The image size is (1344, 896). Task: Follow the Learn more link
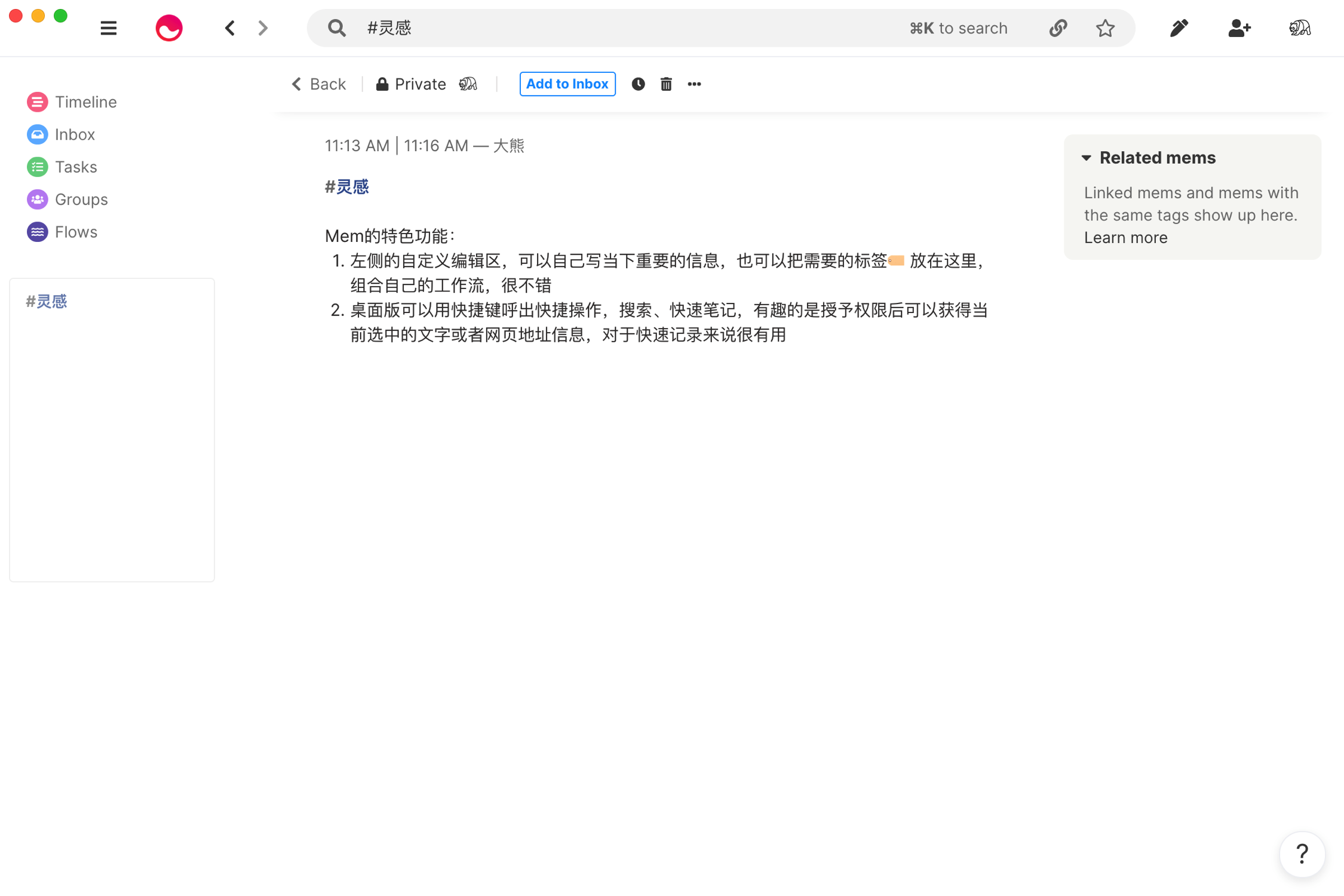1125,238
